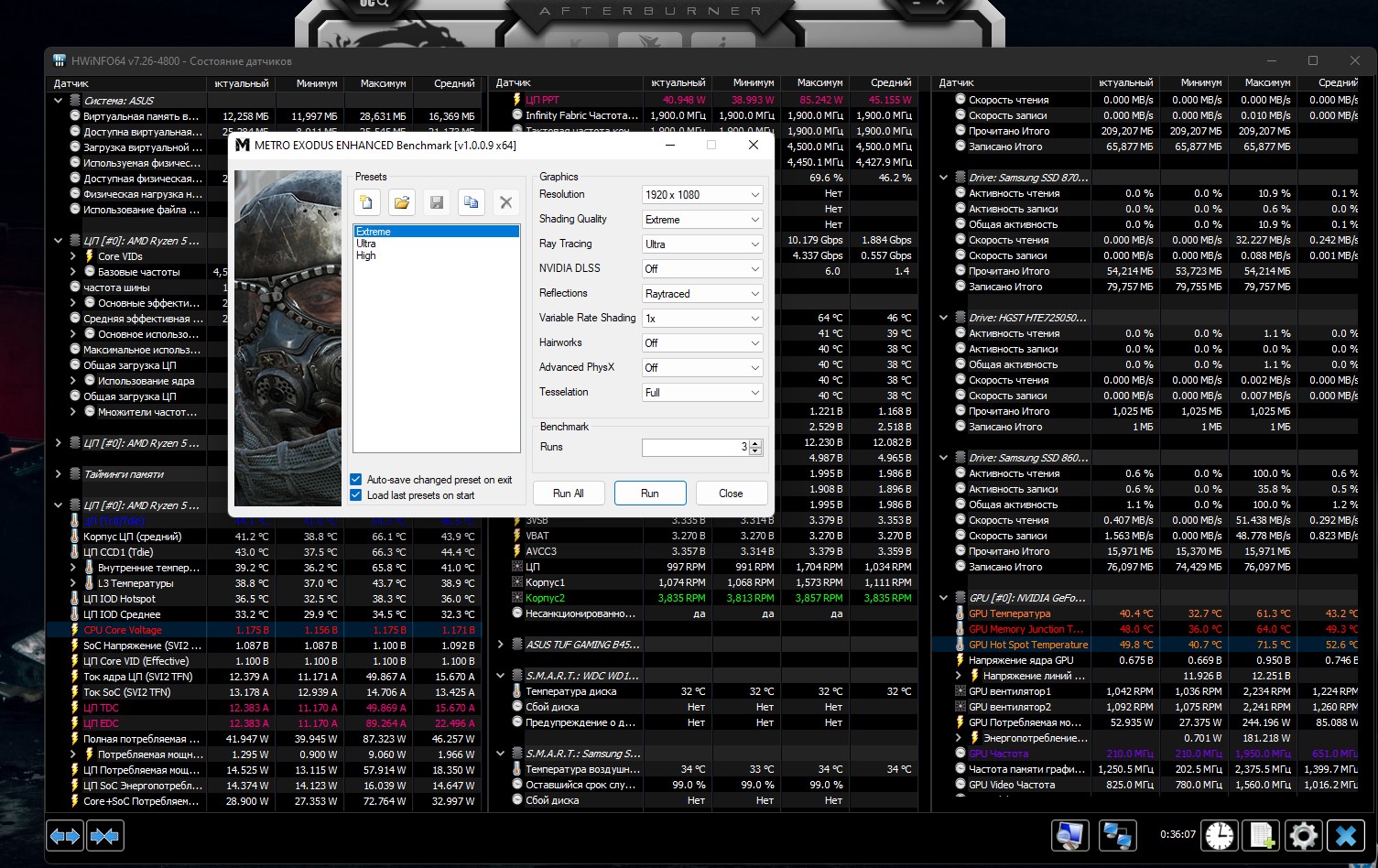This screenshot has width=1378, height=868.
Task: Click the delete preset X icon
Action: click(505, 202)
